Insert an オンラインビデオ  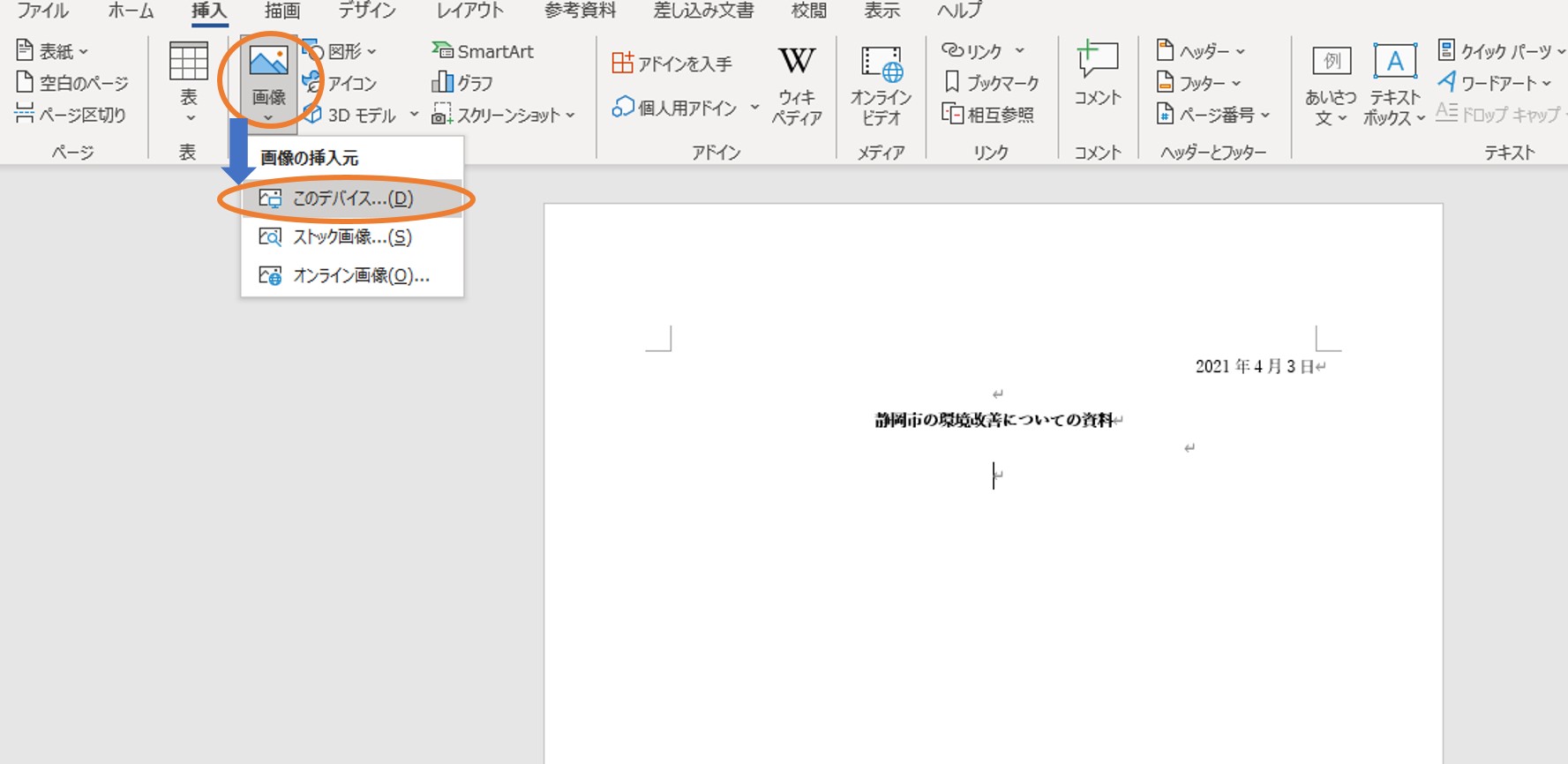click(881, 86)
